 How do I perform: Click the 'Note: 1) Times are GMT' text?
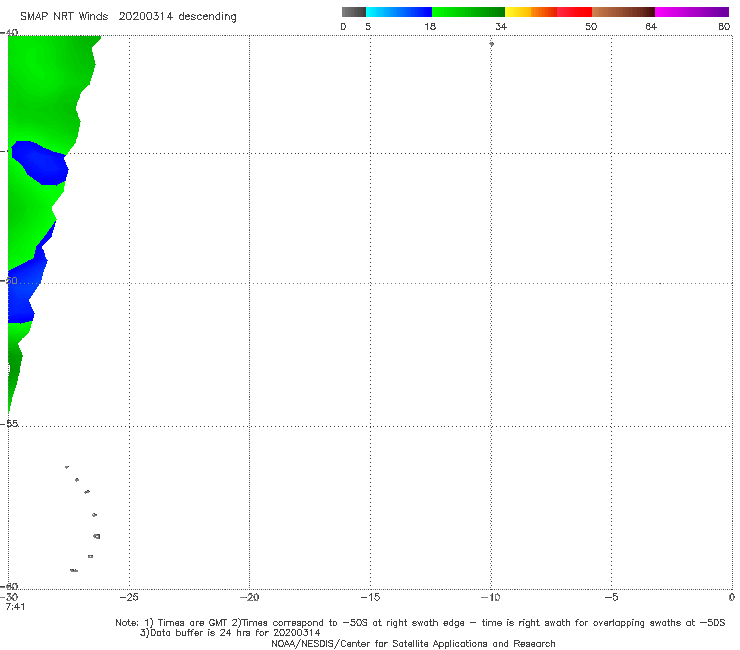pyautogui.click(x=172, y=623)
